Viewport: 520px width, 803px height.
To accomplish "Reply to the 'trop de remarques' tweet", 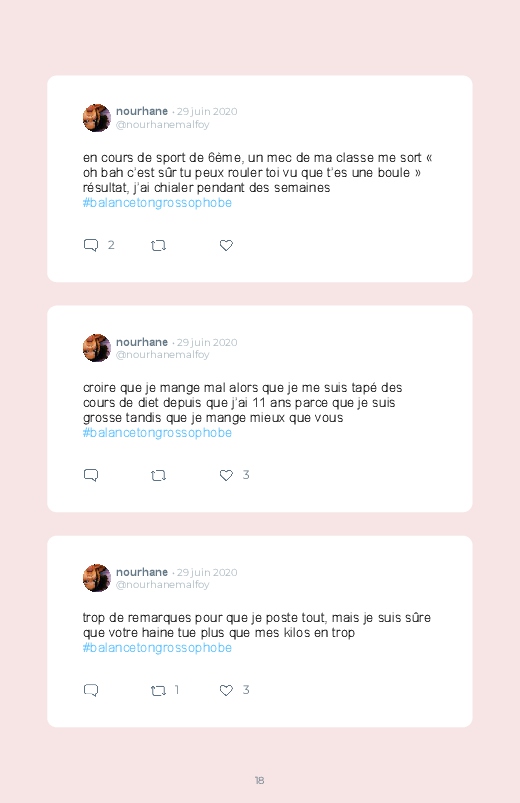I will pos(91,690).
